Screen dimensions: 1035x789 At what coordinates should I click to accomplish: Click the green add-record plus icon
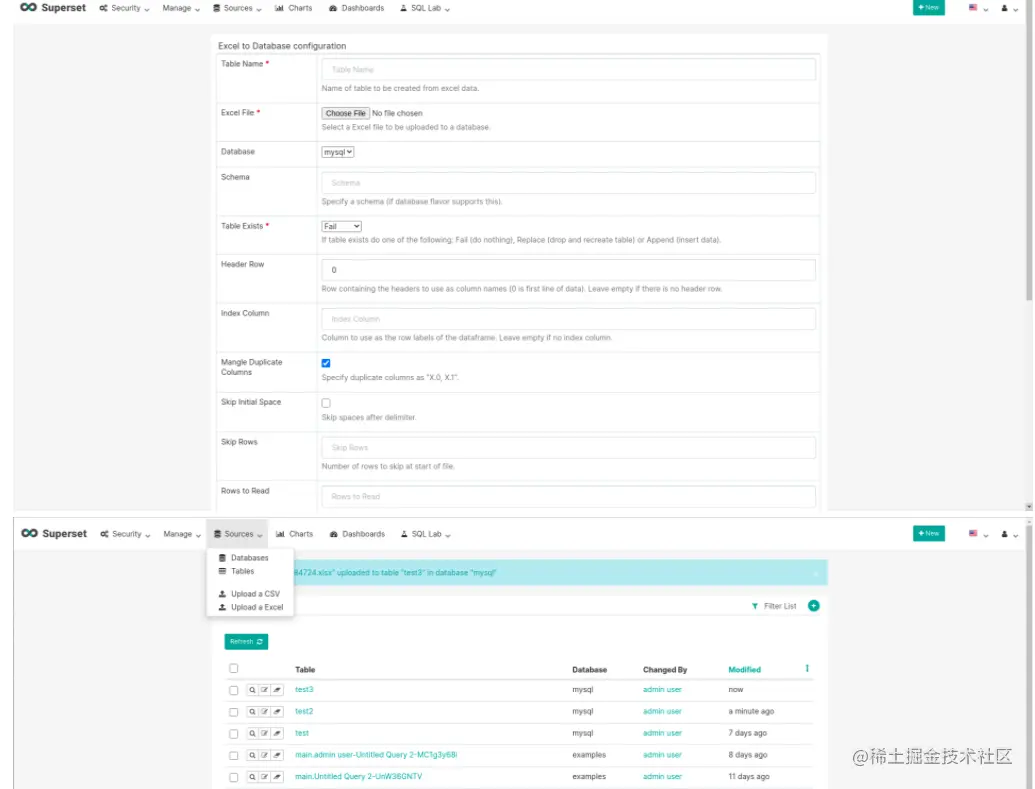click(814, 605)
